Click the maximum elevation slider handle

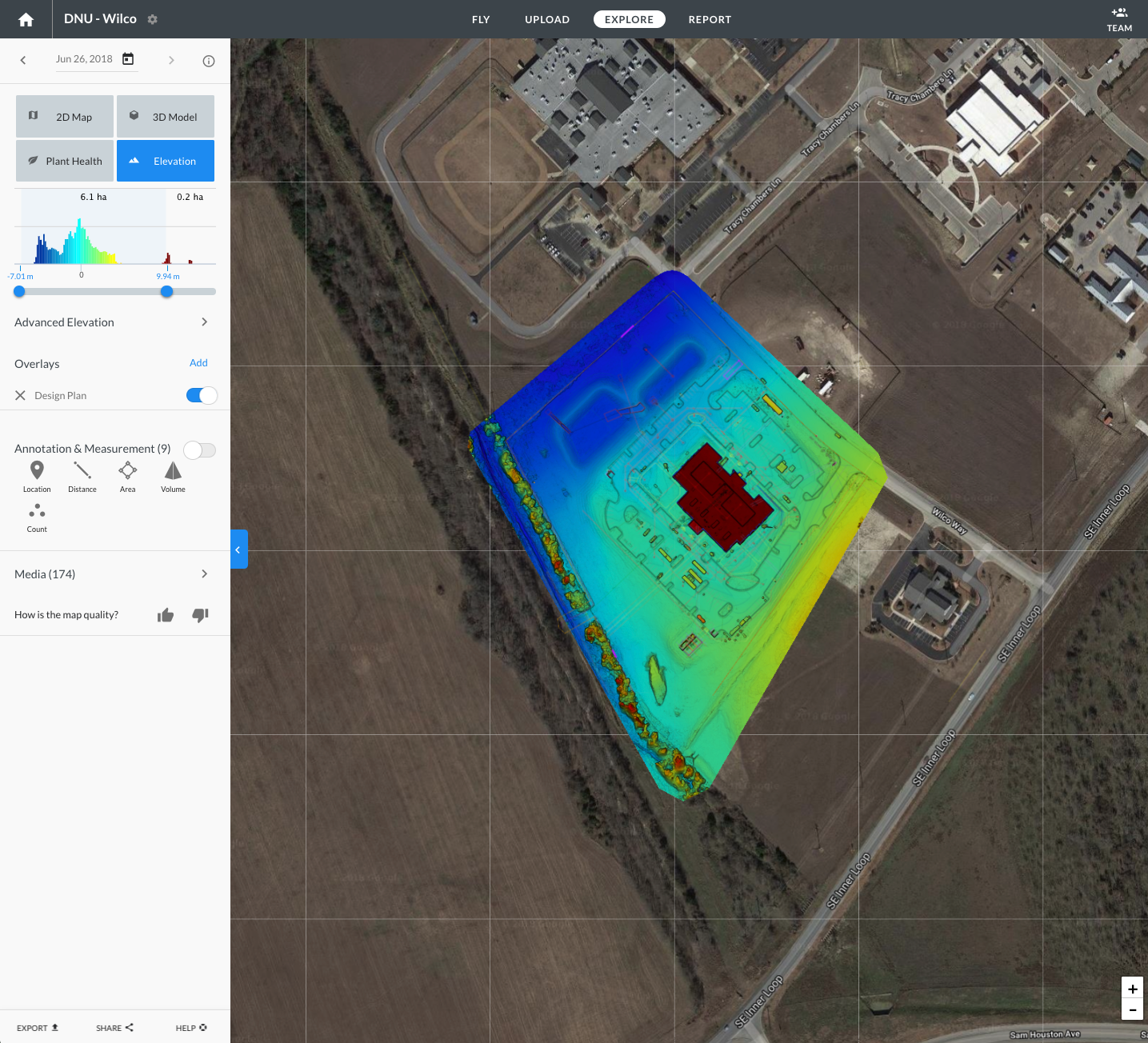coord(166,292)
